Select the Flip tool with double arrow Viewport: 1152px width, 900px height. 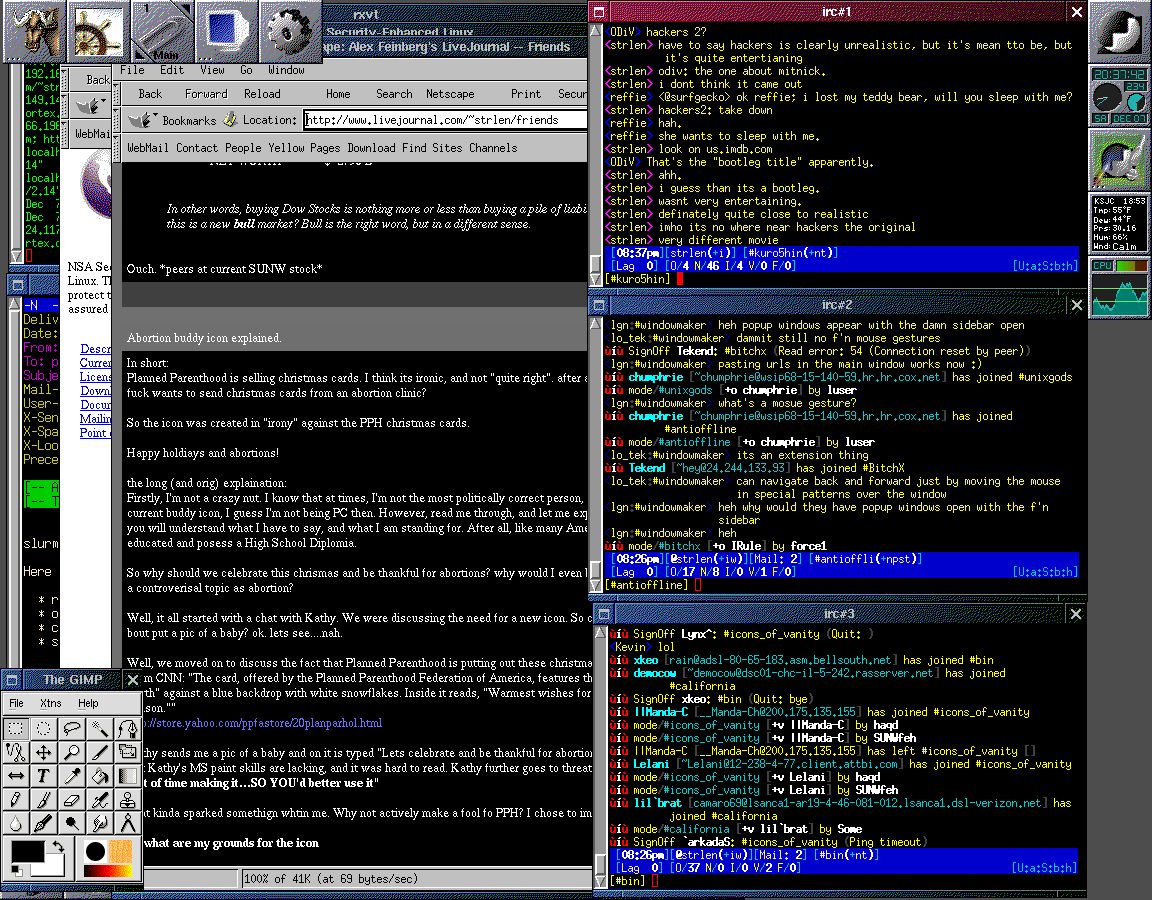click(15, 775)
